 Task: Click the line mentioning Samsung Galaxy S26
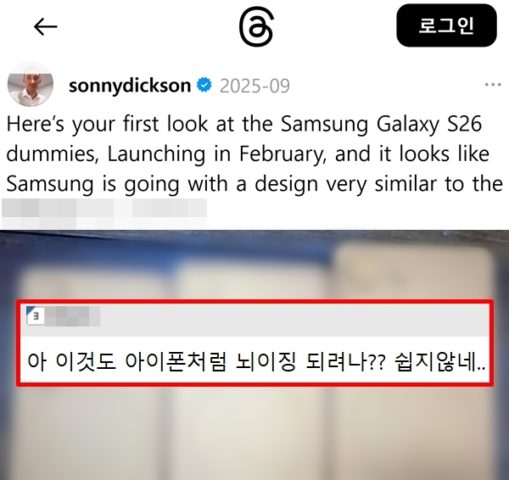[x=244, y=124]
